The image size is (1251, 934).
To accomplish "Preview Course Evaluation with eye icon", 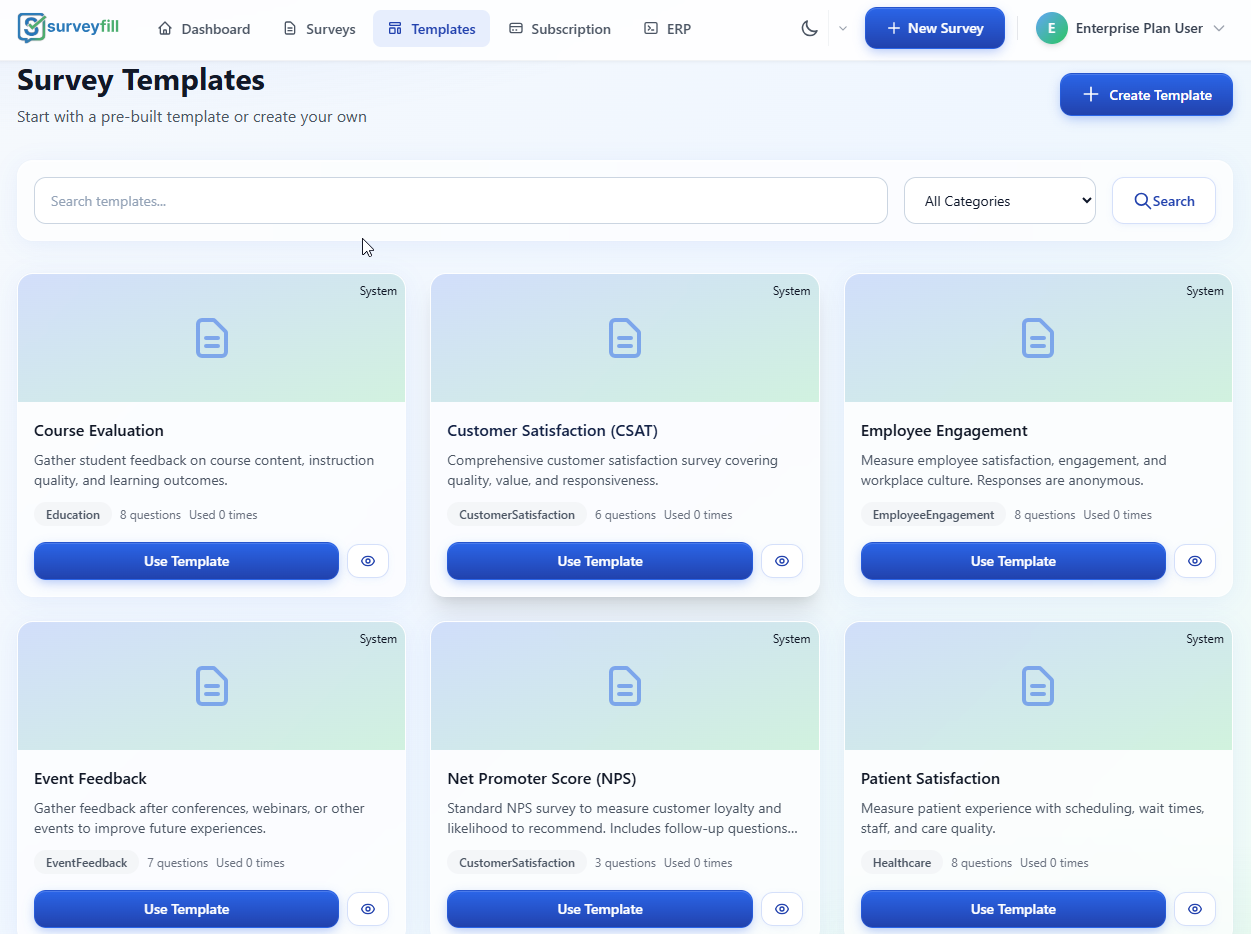I will 368,561.
